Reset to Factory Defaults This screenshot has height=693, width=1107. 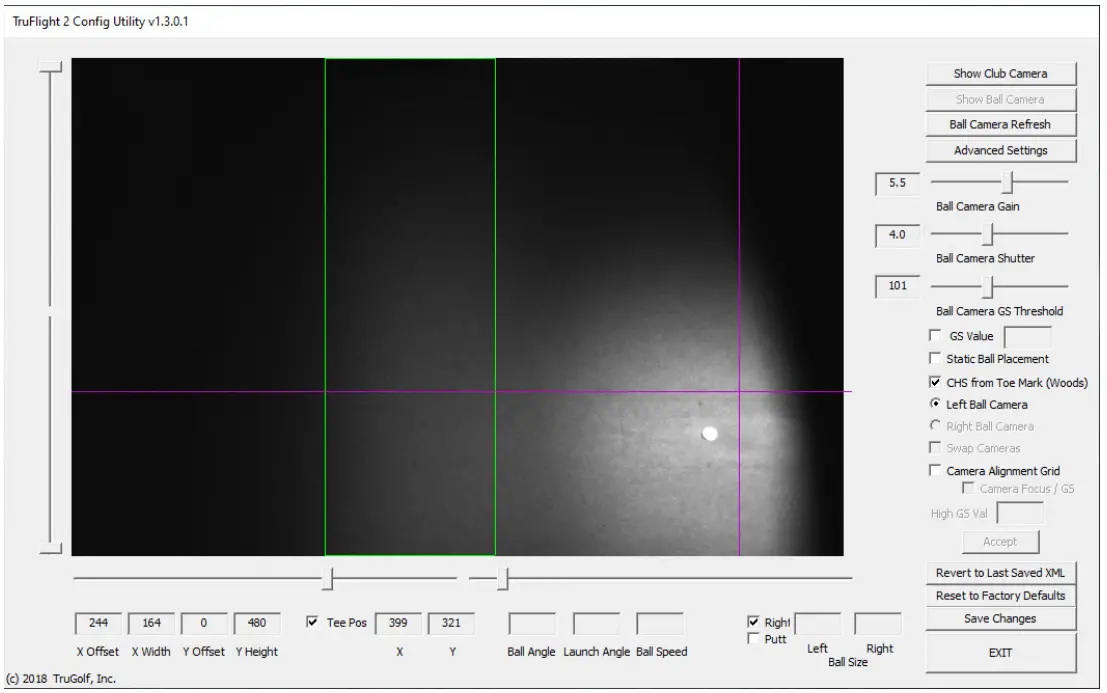[x=1000, y=596]
